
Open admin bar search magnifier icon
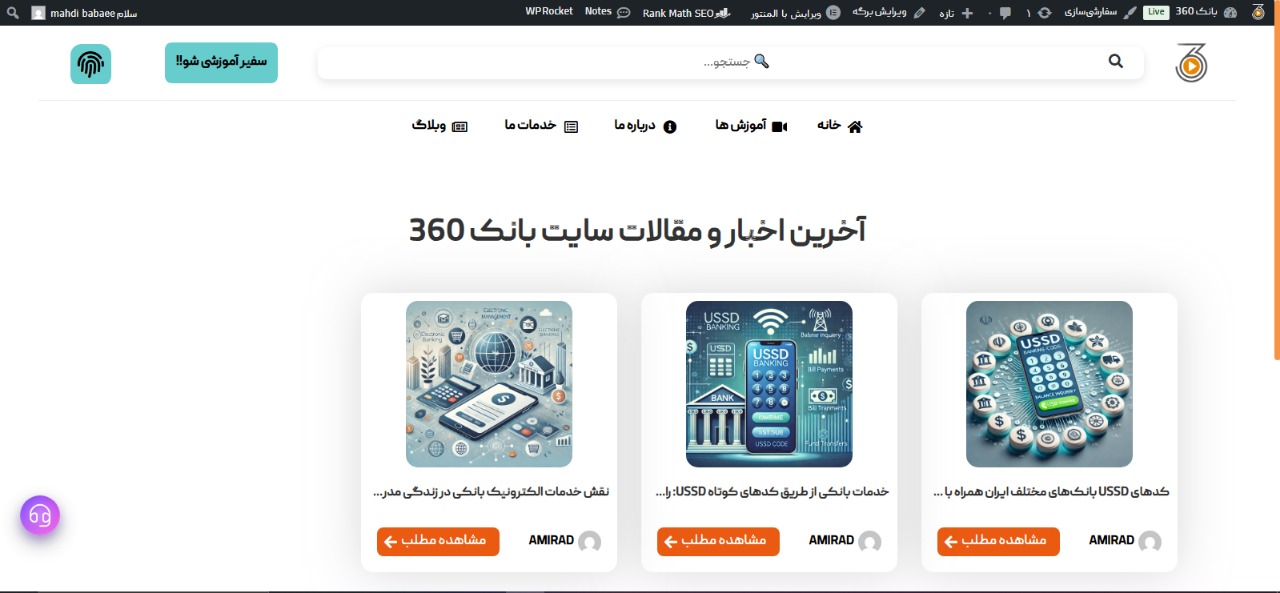(13, 13)
